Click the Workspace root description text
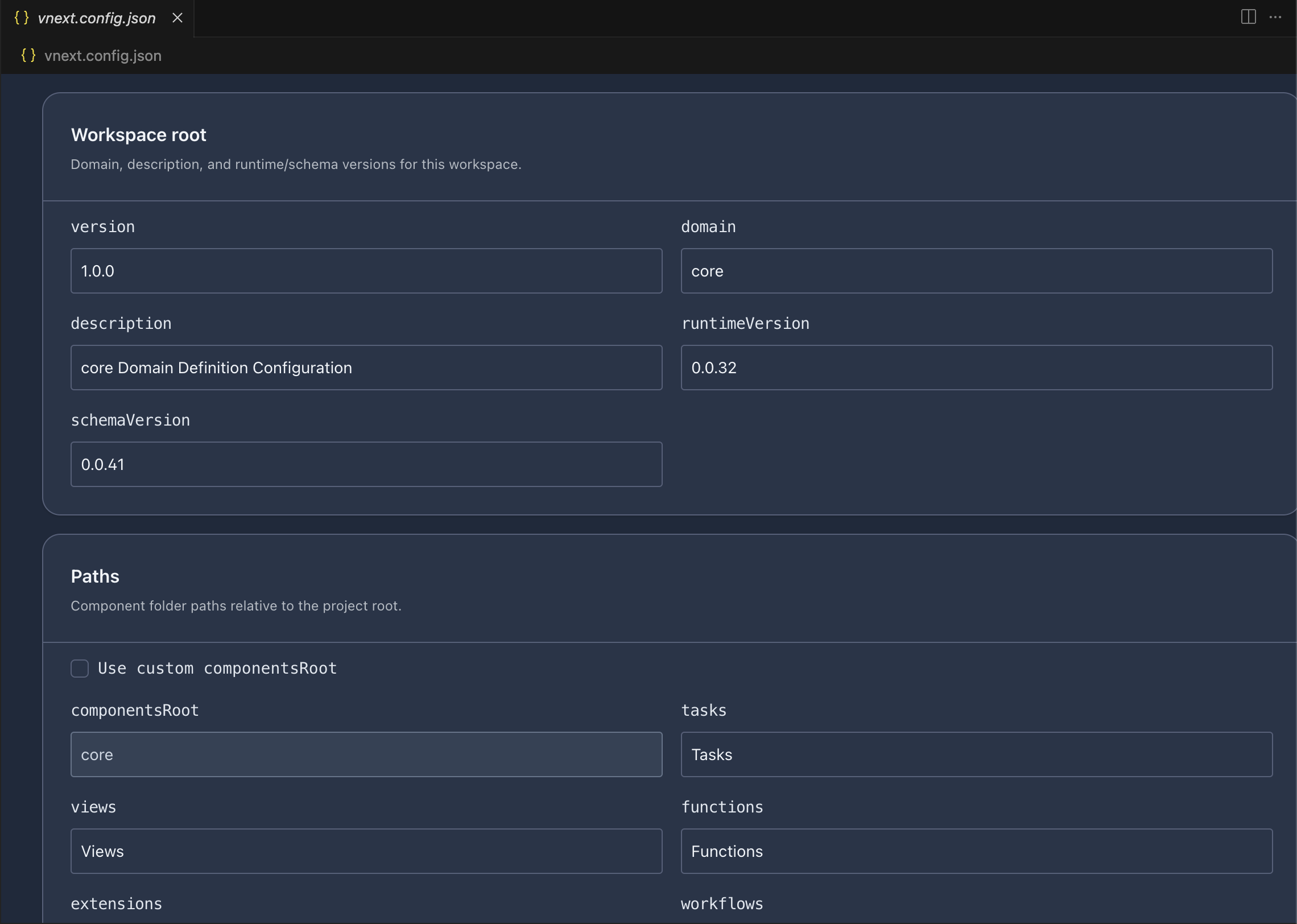Viewport: 1297px width, 924px height. click(x=296, y=164)
